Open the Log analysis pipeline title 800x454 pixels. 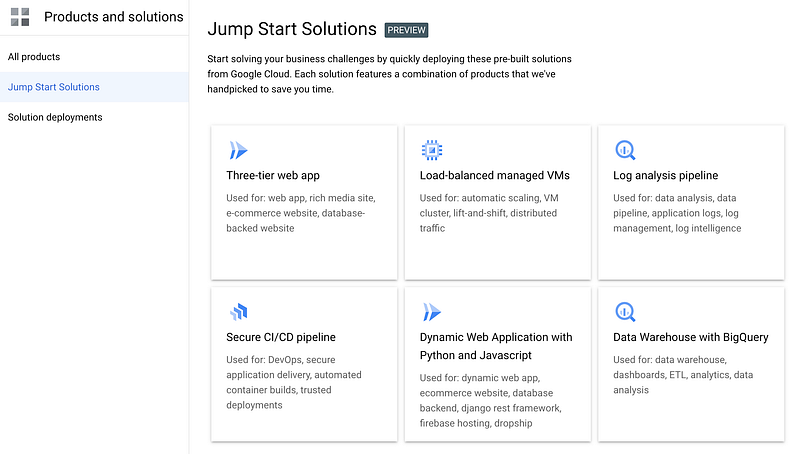pyautogui.click(x=665, y=175)
